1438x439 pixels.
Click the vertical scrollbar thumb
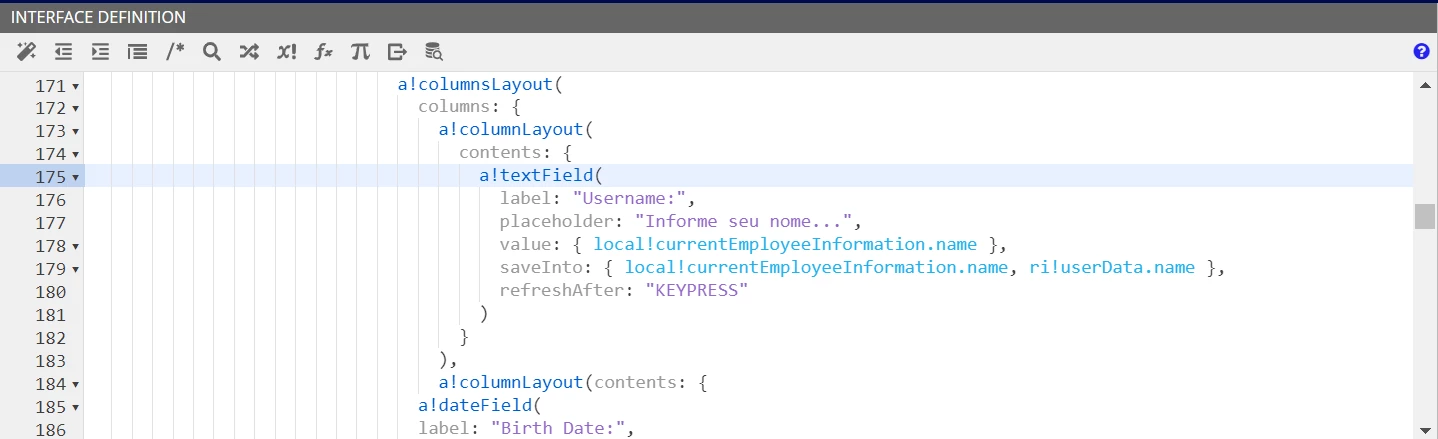click(x=1425, y=216)
